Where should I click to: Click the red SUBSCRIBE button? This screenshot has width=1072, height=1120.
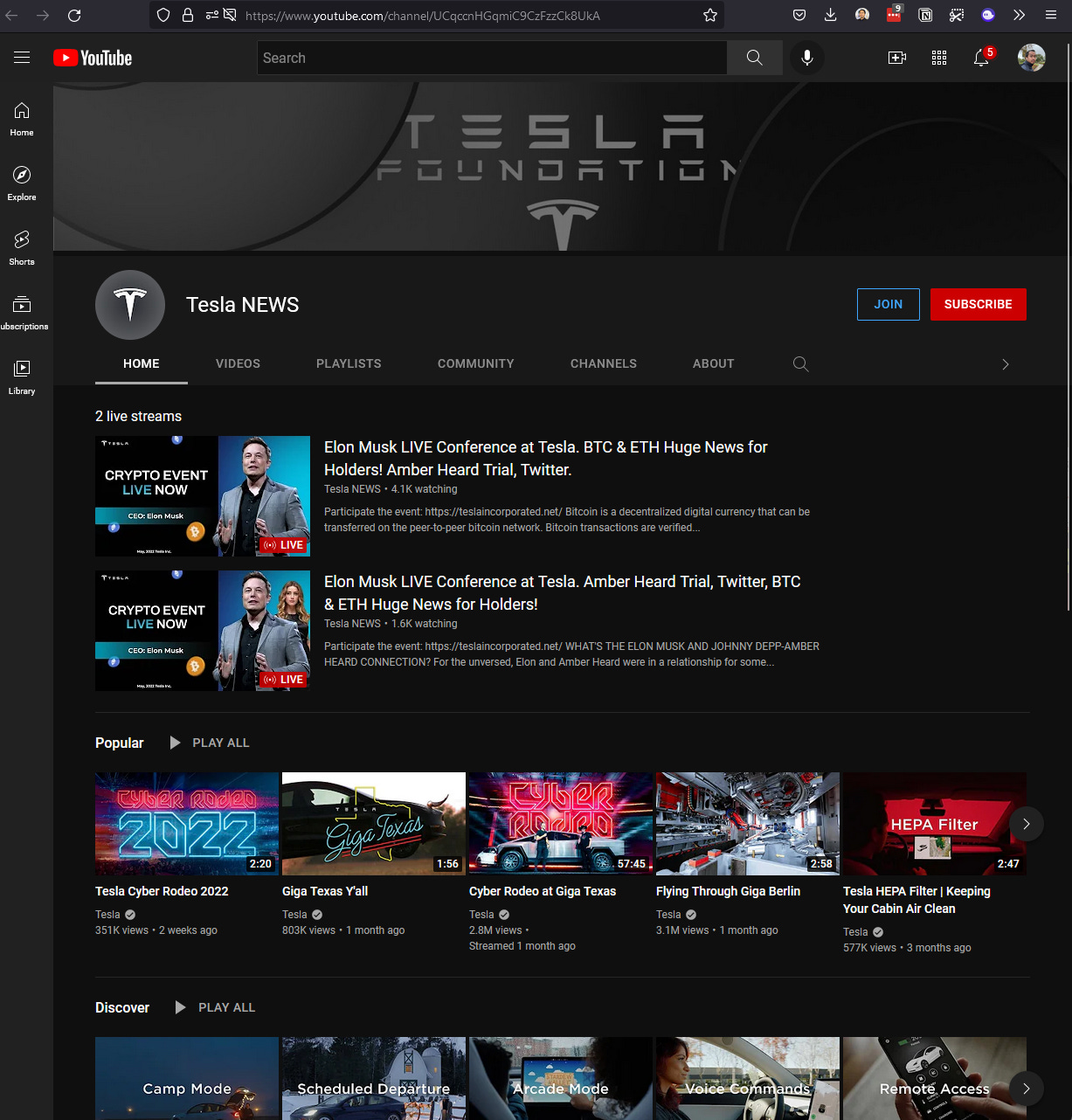(979, 304)
